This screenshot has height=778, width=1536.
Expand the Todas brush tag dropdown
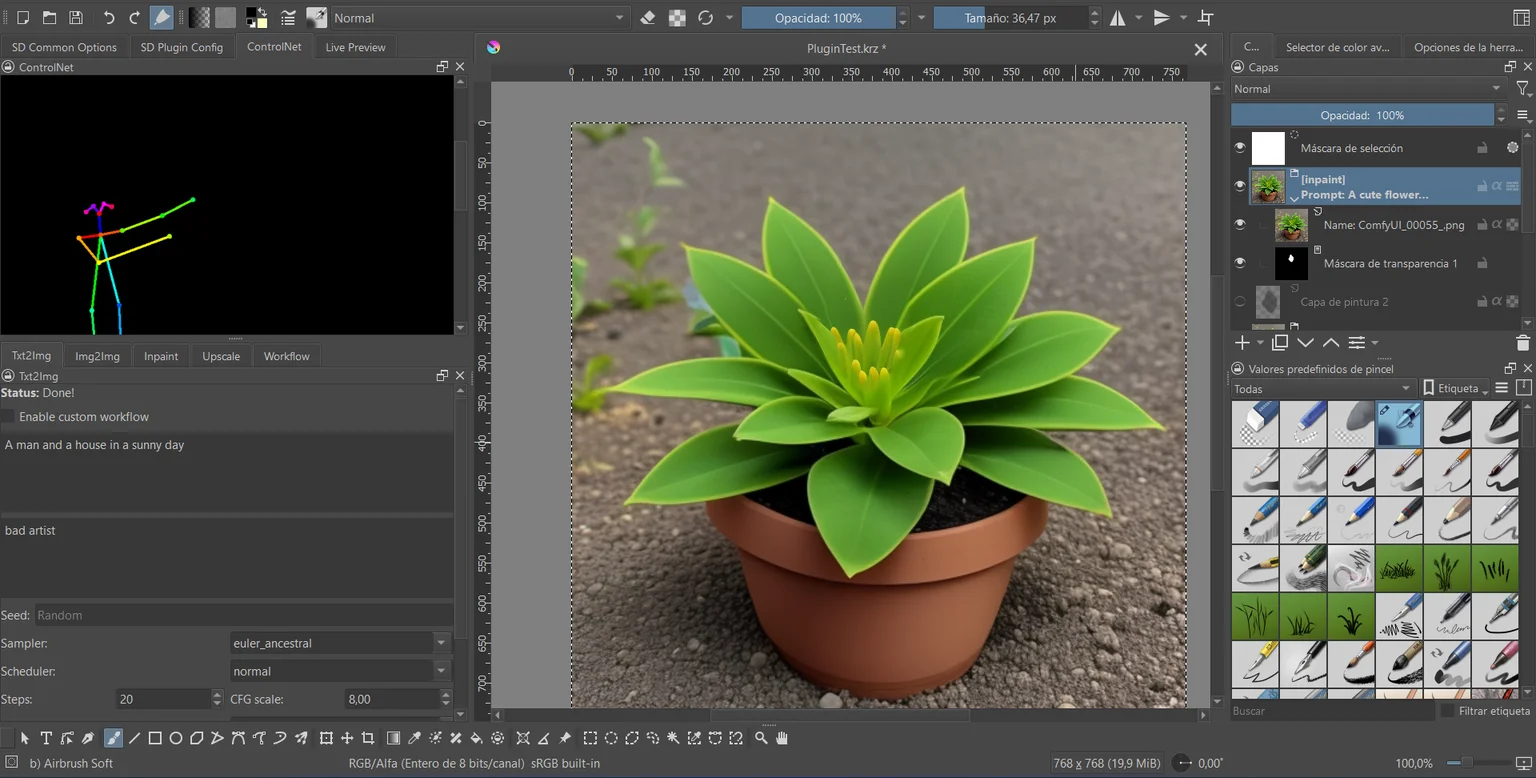1323,388
